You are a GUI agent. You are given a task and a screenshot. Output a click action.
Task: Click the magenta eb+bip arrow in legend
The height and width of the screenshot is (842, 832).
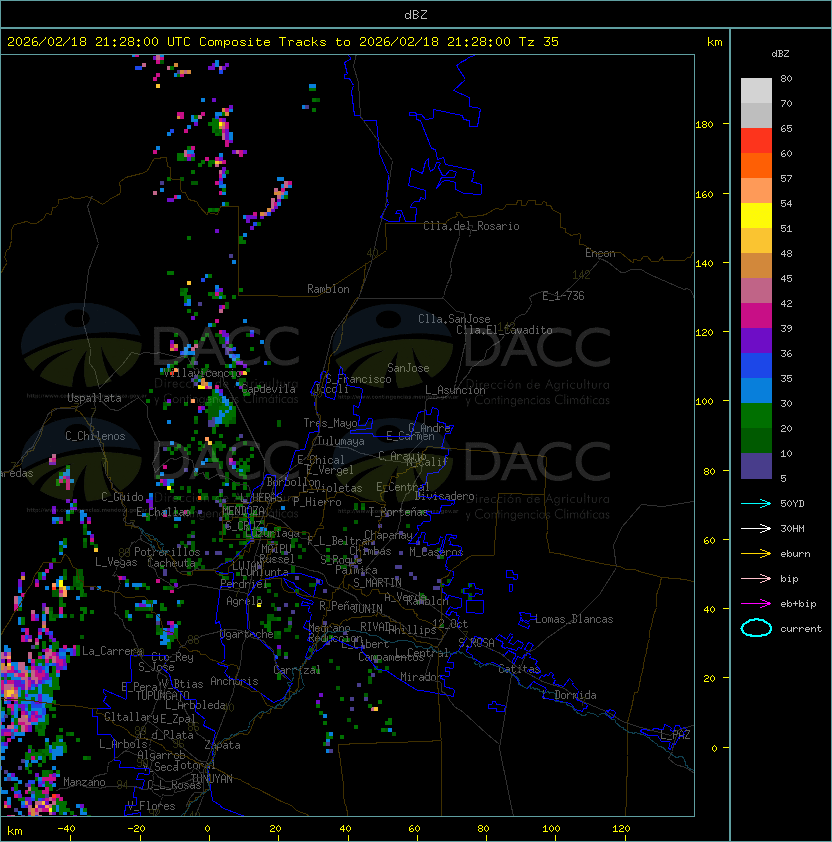click(756, 604)
